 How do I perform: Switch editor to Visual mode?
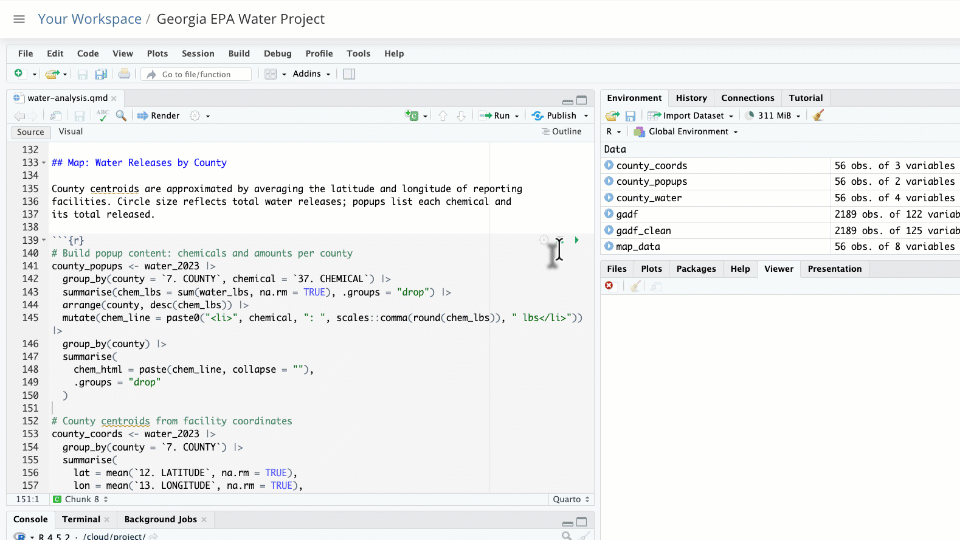(x=70, y=132)
